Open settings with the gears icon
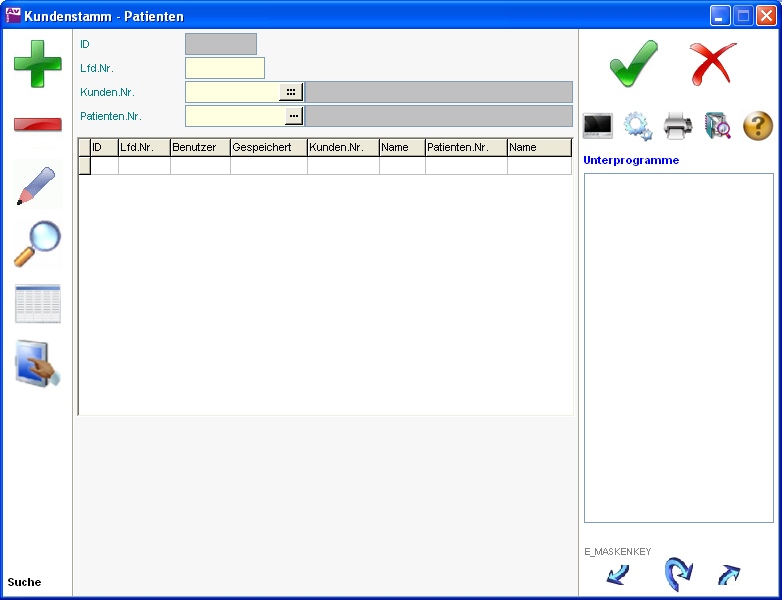Viewport: 782px width, 600px height. (638, 126)
